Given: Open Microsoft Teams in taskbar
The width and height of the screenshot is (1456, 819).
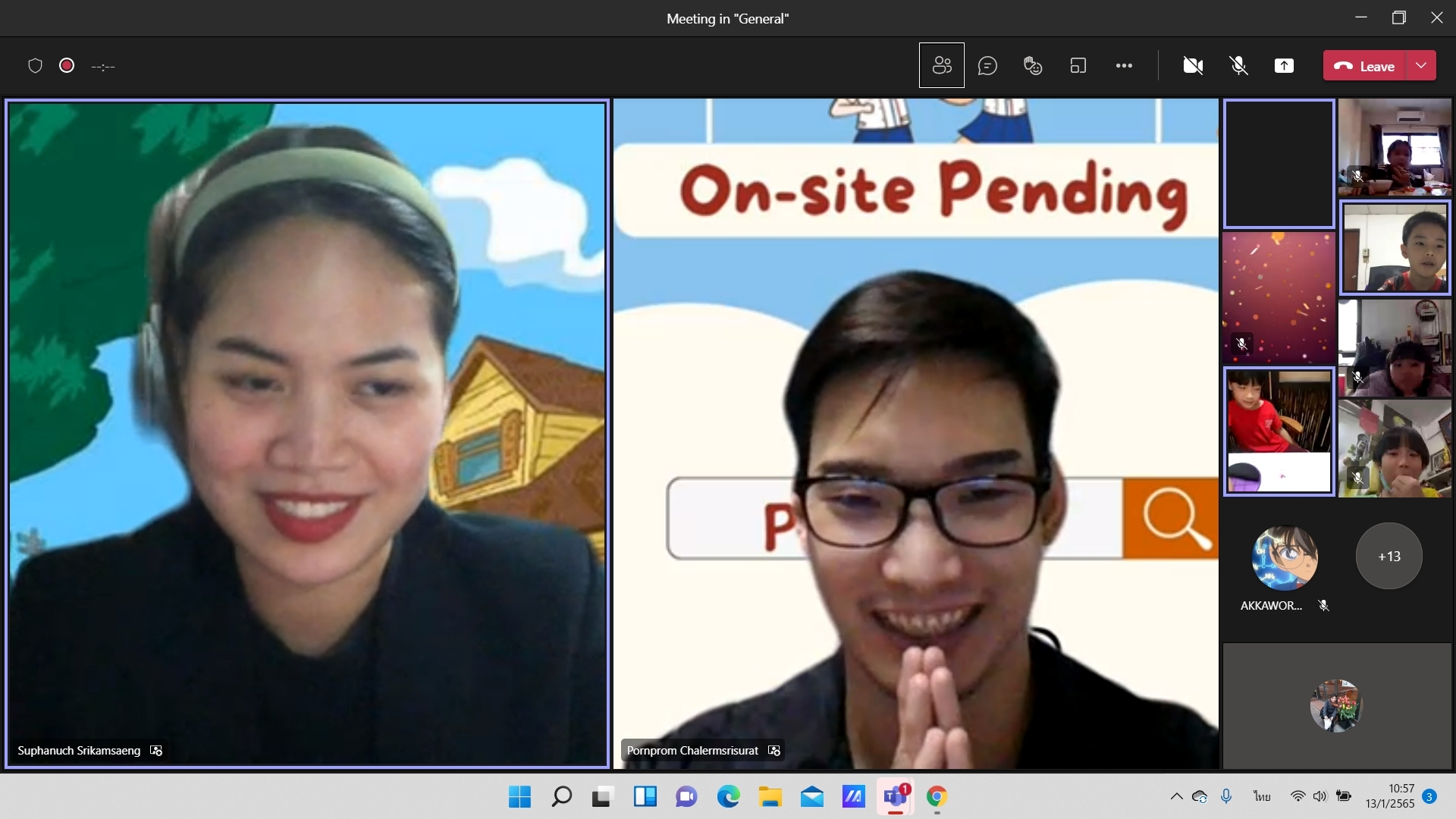Looking at the screenshot, I should (x=895, y=797).
